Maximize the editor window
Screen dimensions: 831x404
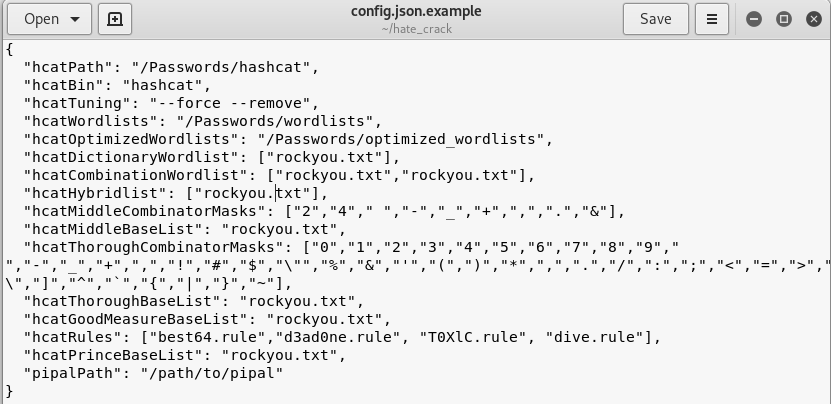[784, 19]
